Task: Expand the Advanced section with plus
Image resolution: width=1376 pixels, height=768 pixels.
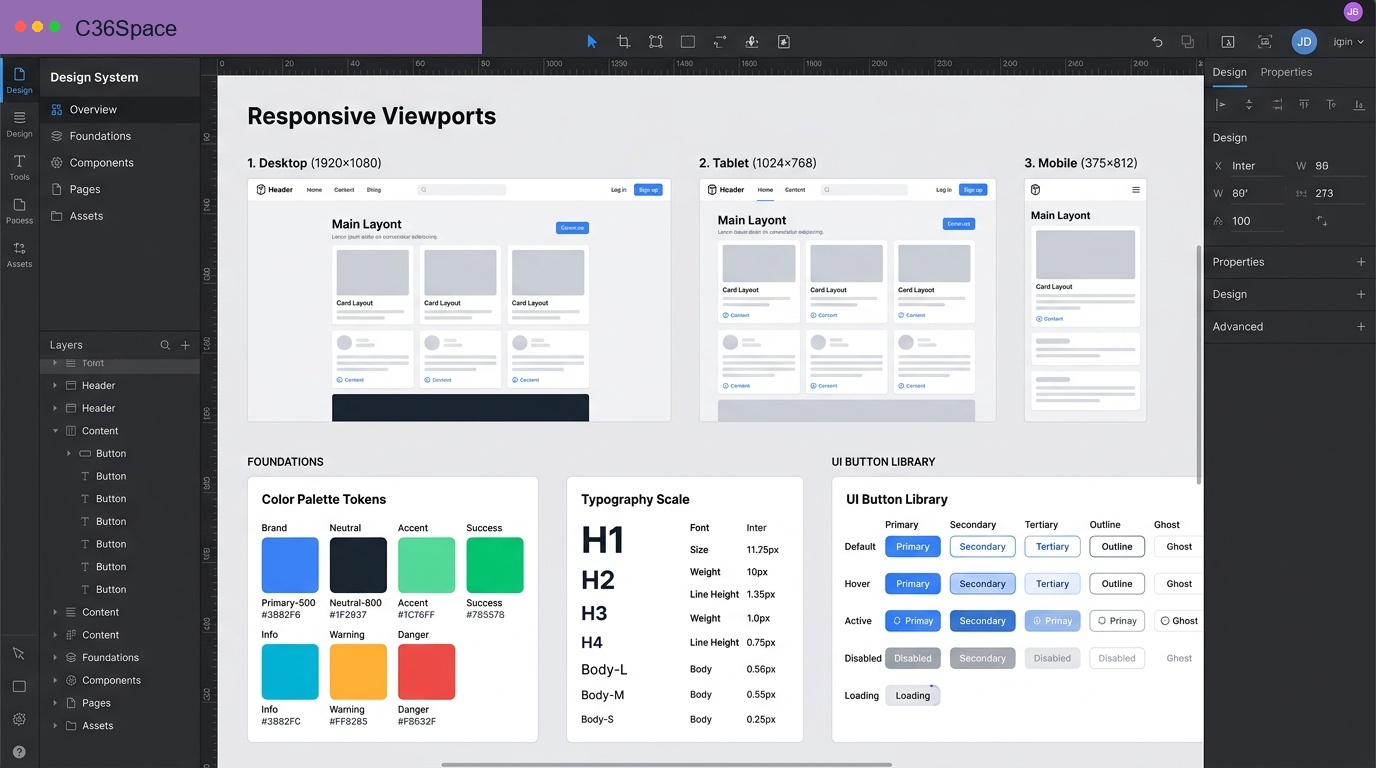Action: (1361, 327)
